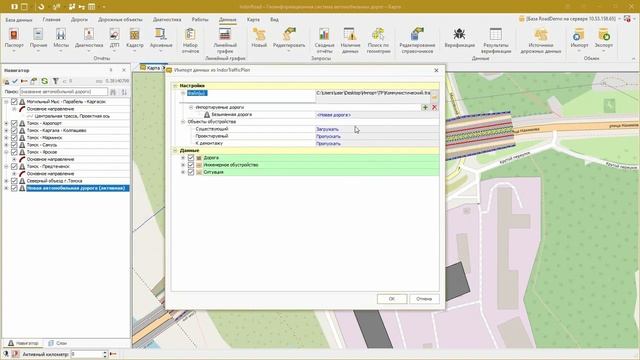
Task: Click the green plus to add imported road
Action: coord(425,107)
